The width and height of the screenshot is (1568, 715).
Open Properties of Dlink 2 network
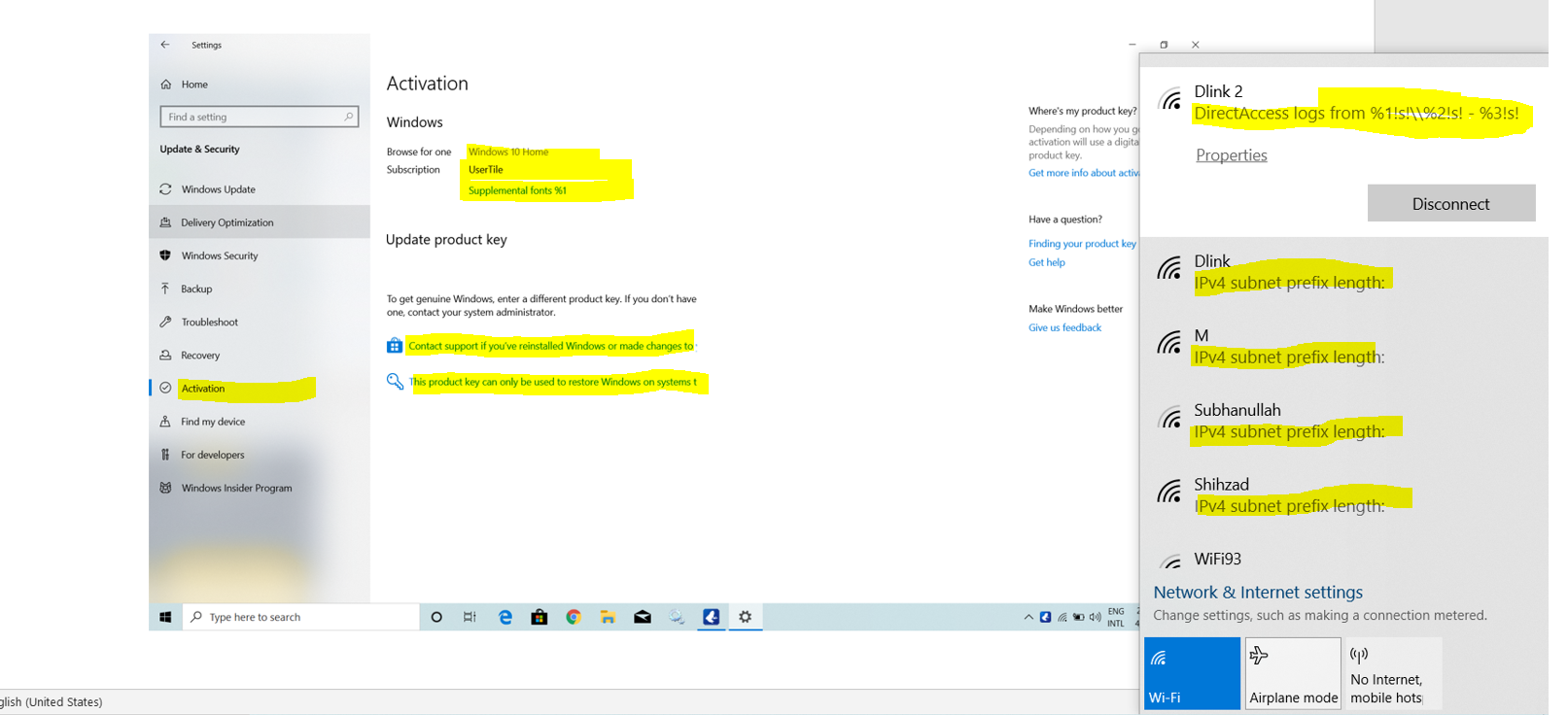point(1232,155)
